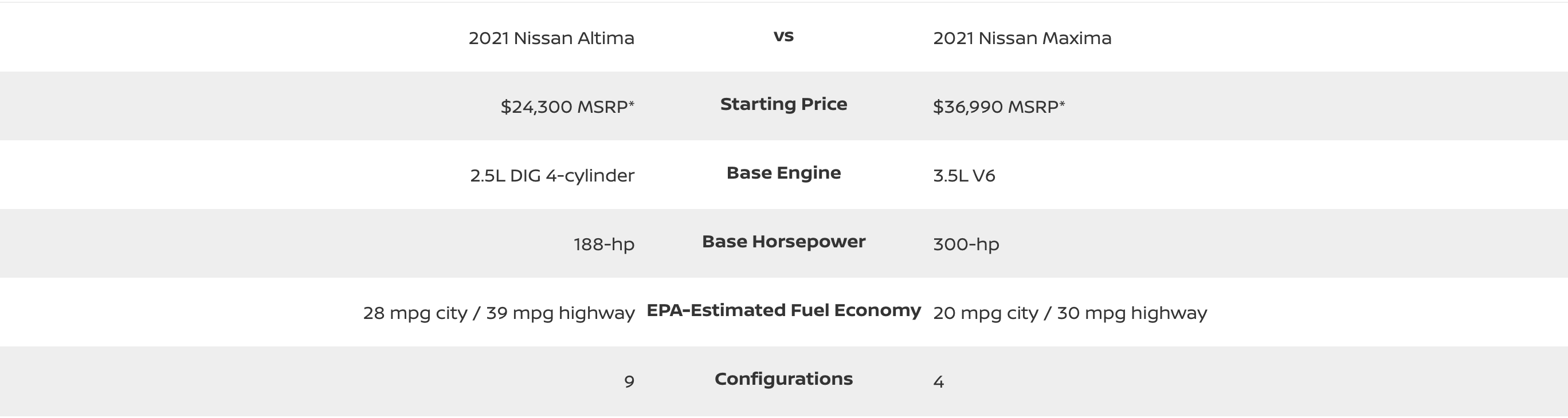This screenshot has height=418, width=1568.
Task: Select the Configurations row label
Action: click(783, 379)
